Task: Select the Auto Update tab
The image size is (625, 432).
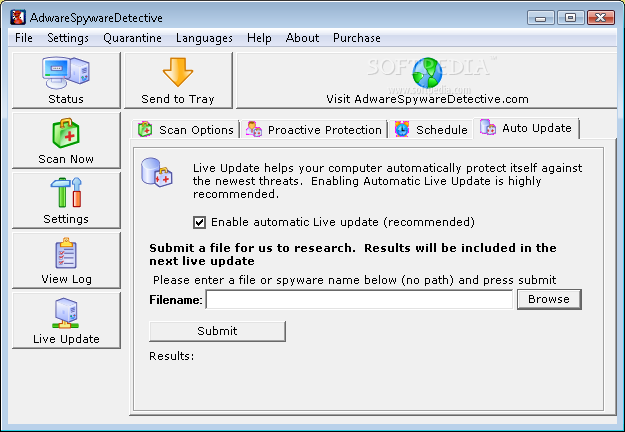Action: click(526, 128)
